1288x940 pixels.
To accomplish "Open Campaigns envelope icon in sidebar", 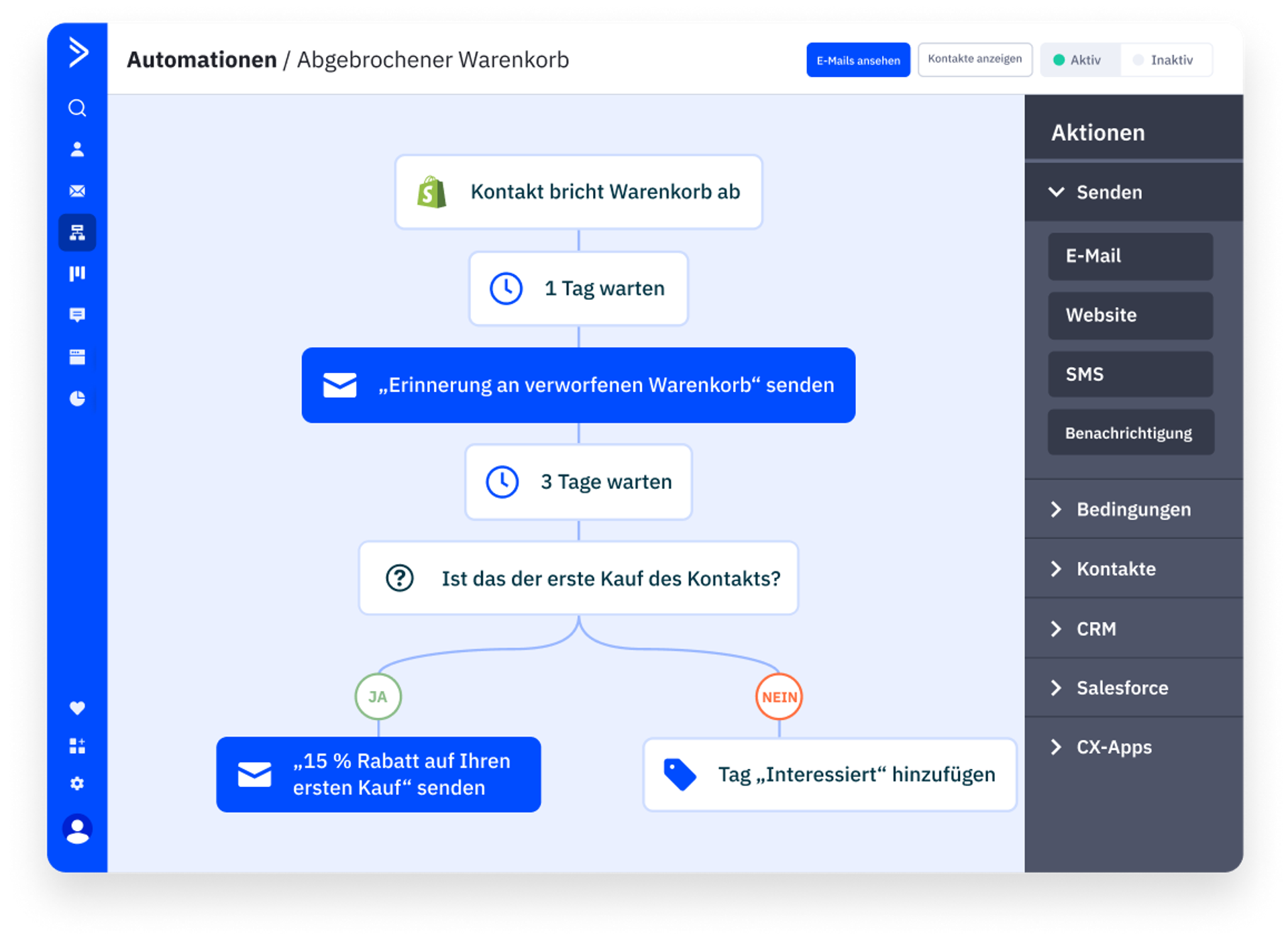I will click(x=77, y=191).
